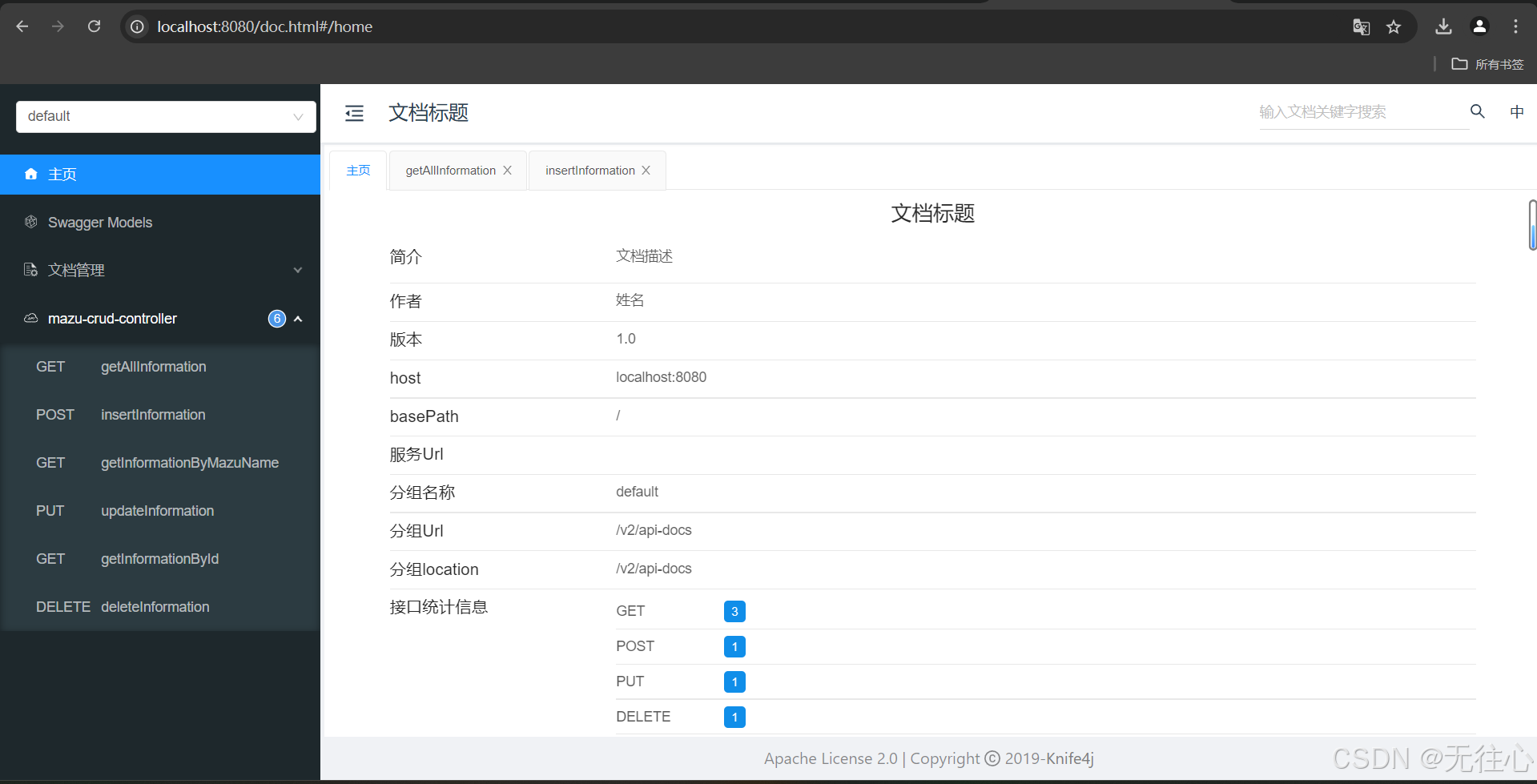Focus the 输入文档关键字搜索 search field
The height and width of the screenshot is (784, 1537).
click(1364, 112)
